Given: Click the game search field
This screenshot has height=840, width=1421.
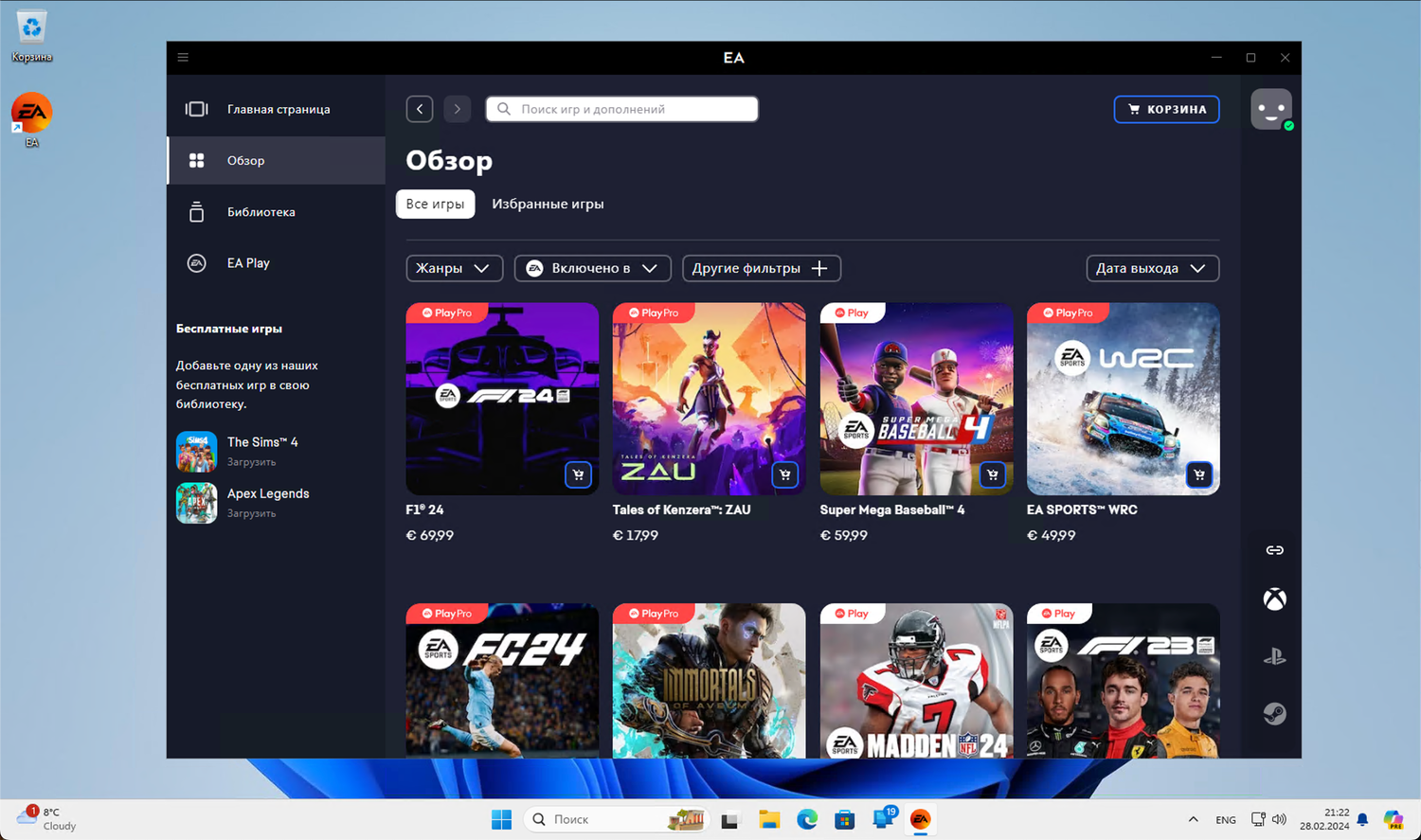Looking at the screenshot, I should tap(621, 109).
